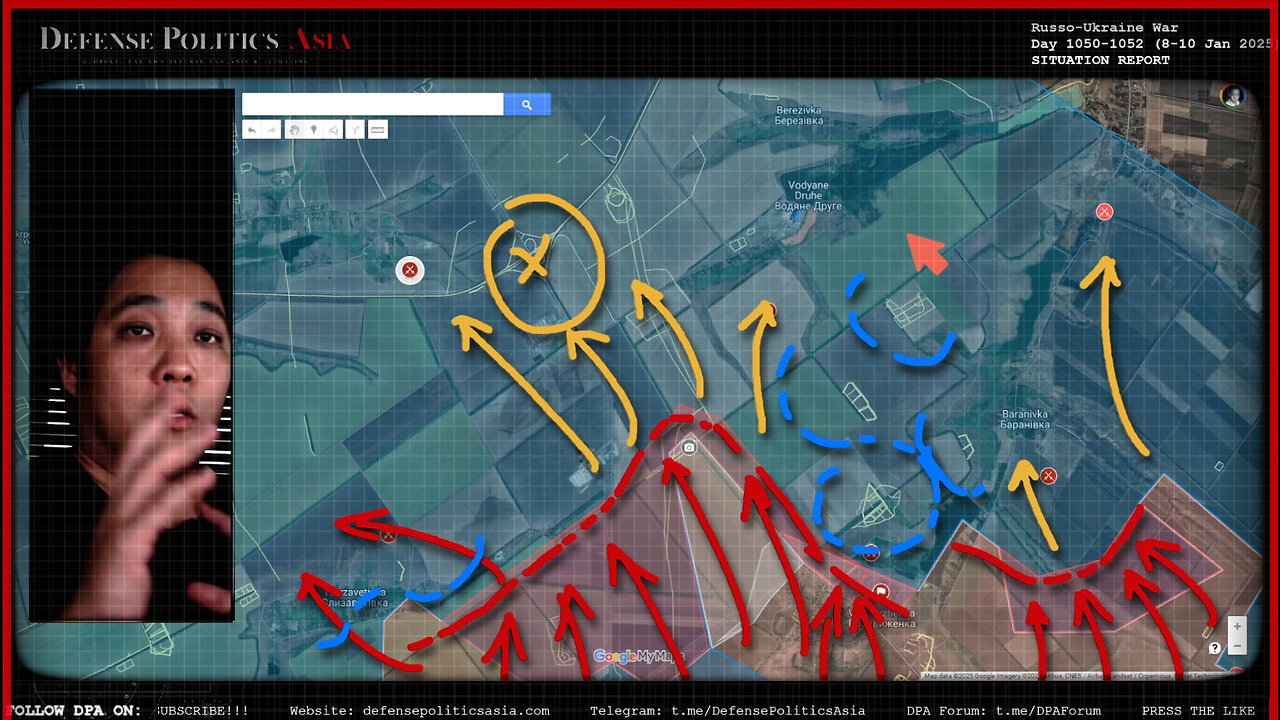The image size is (1280, 720).
Task: Zoom in with the plus button
Action: (x=1238, y=626)
